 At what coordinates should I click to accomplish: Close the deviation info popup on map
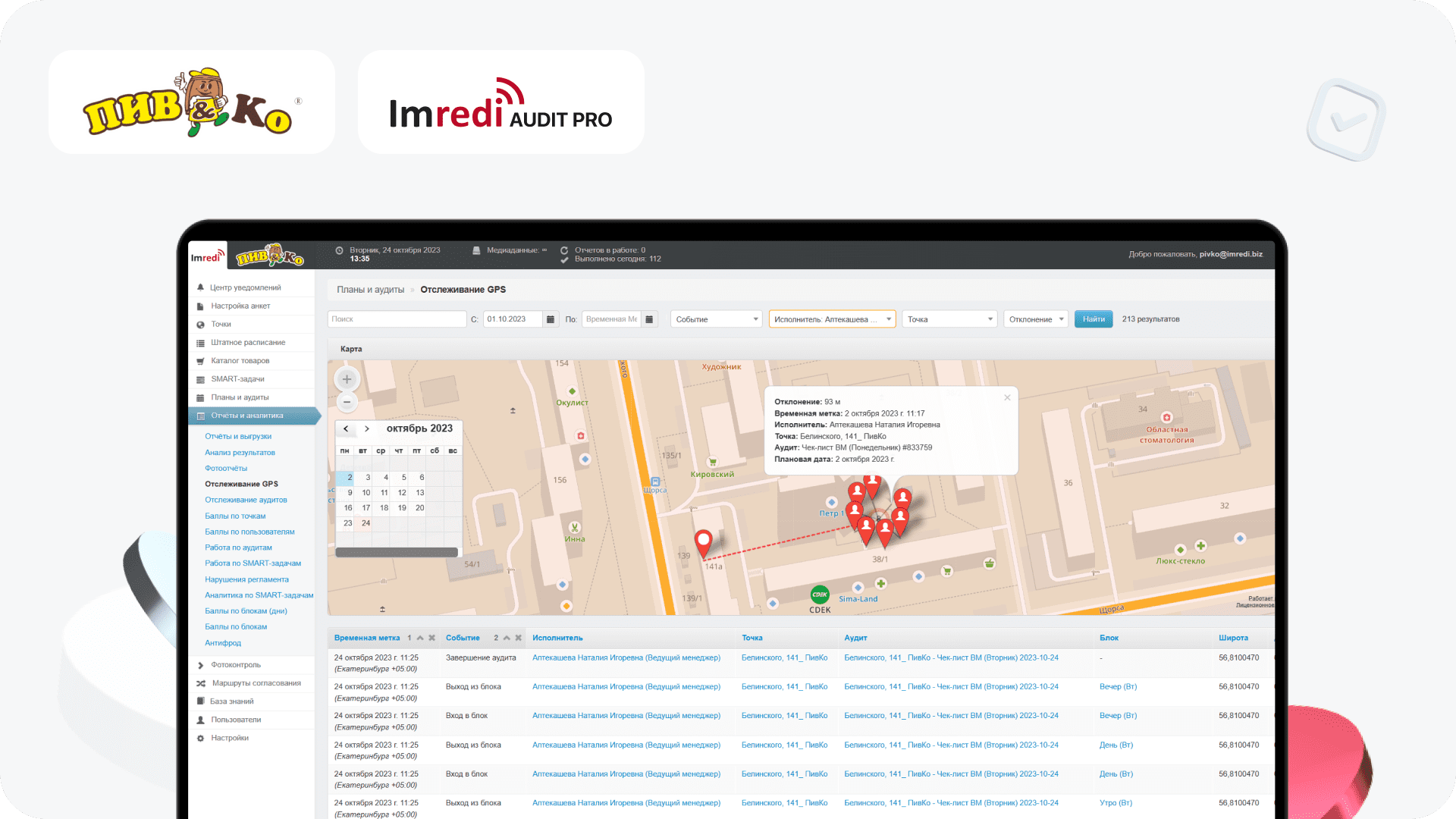(x=1007, y=397)
